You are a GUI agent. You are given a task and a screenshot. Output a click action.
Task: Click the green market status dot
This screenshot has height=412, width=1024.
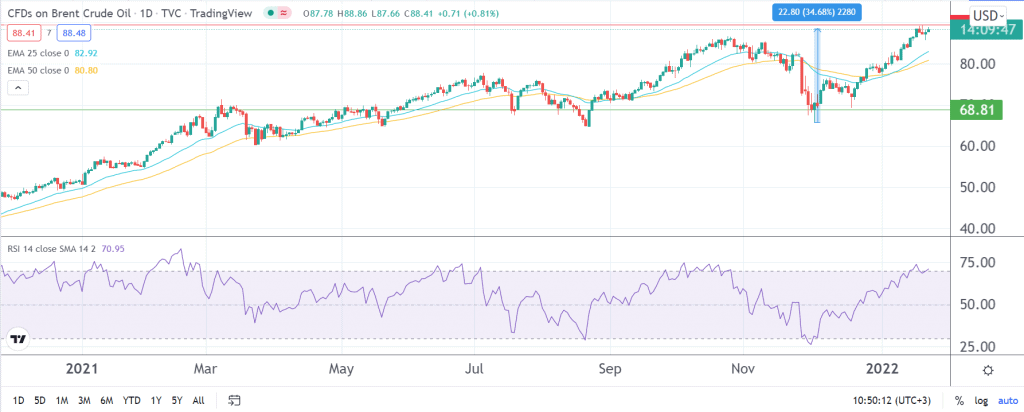[x=271, y=12]
